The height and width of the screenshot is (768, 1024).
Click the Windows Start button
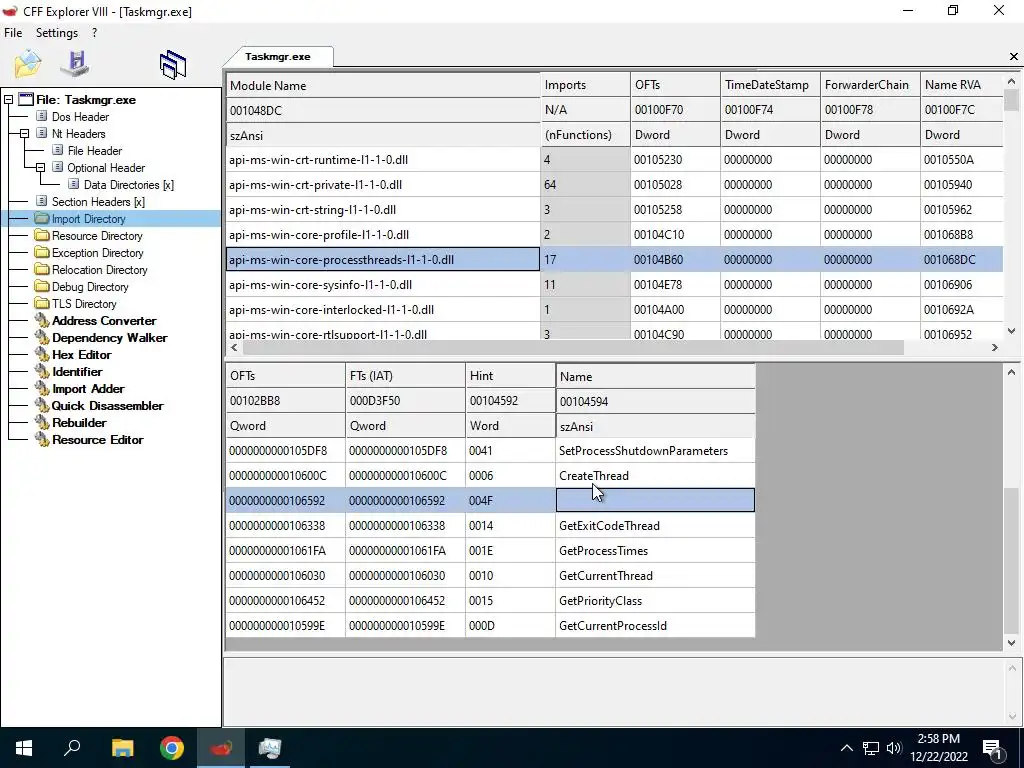[24, 748]
